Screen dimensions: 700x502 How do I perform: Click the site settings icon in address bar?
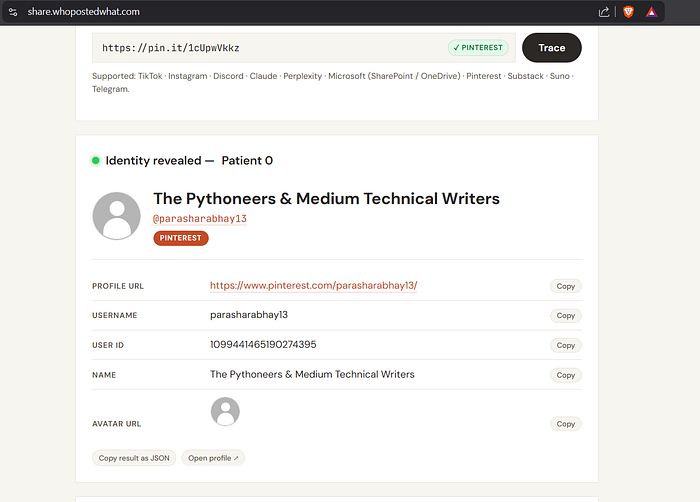(13, 12)
